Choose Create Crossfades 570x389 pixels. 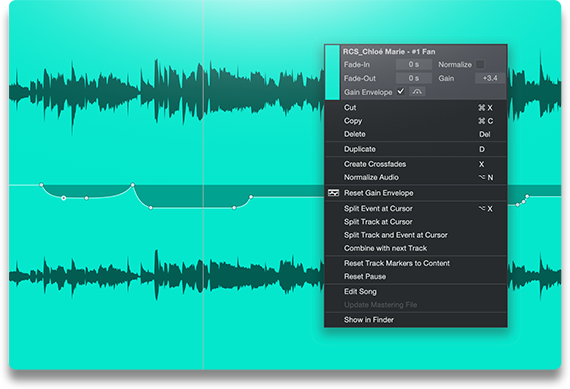[x=416, y=164]
